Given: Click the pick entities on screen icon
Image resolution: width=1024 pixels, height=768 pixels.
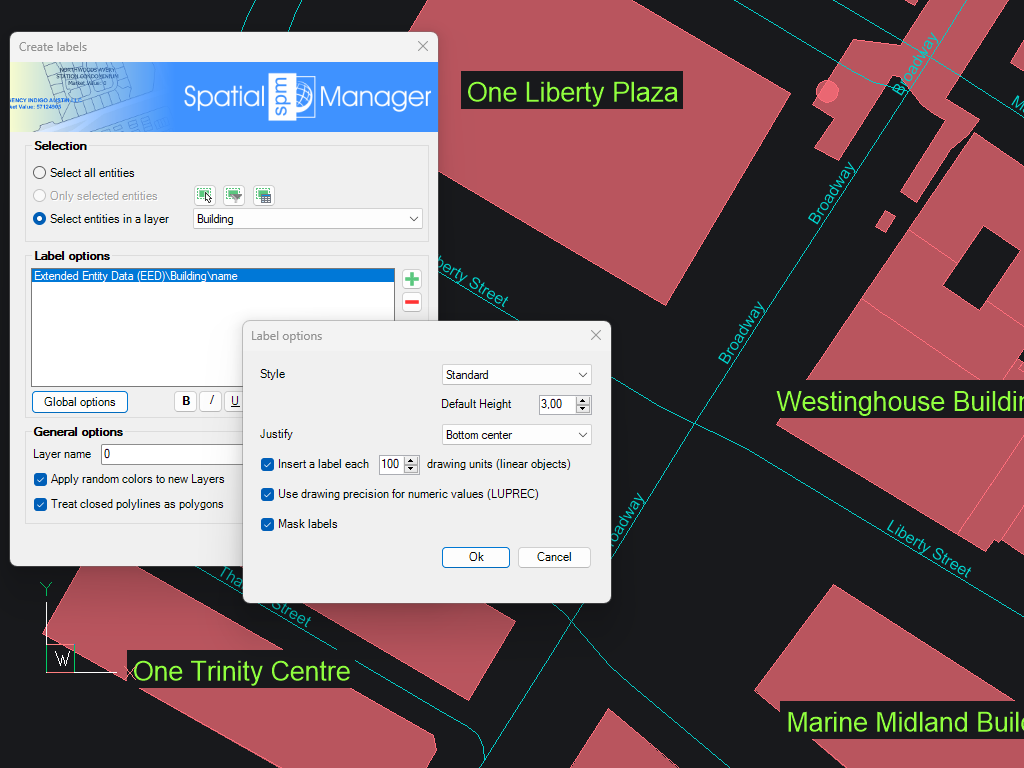Looking at the screenshot, I should [204, 195].
